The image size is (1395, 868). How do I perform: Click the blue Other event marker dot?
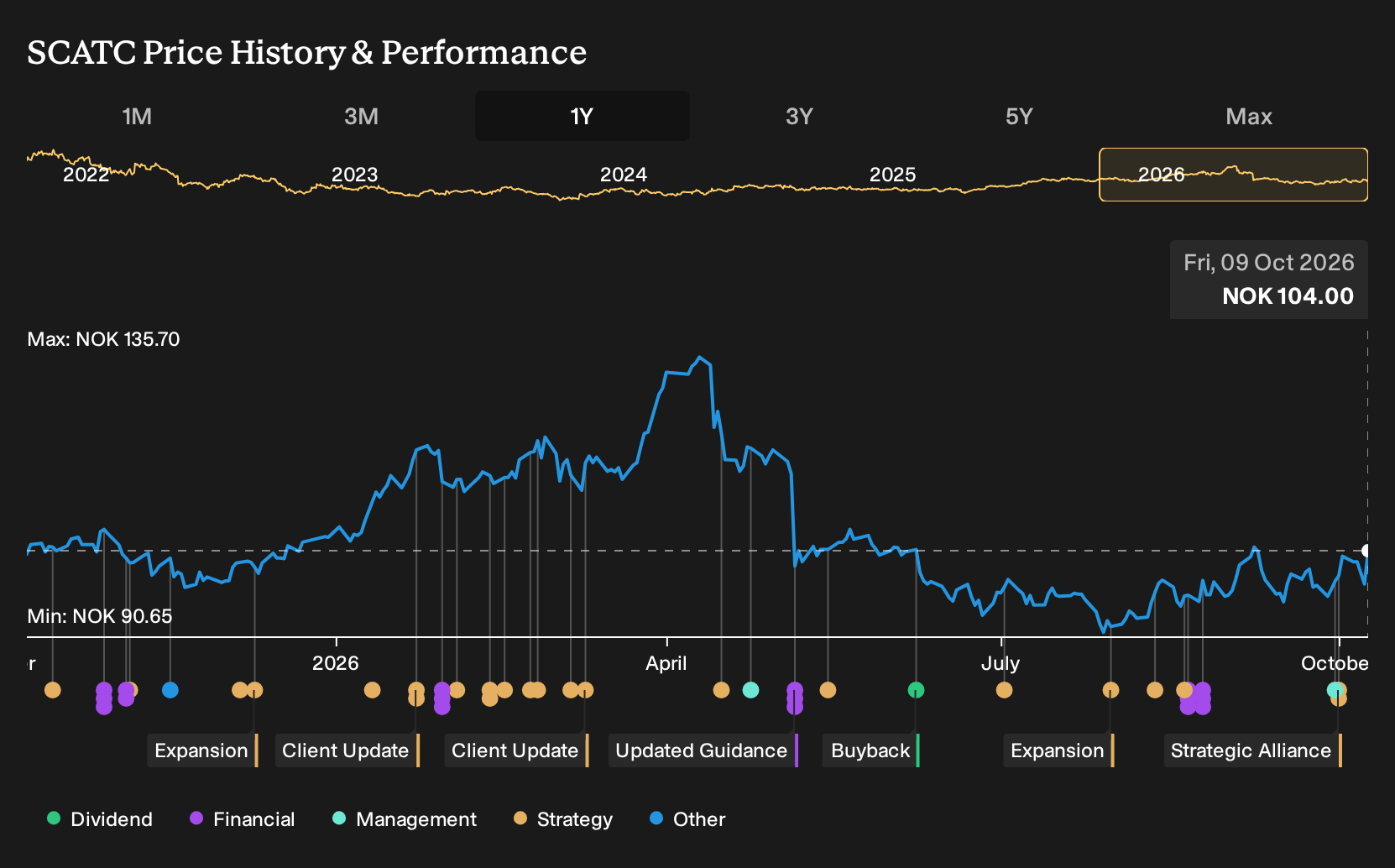click(x=170, y=690)
